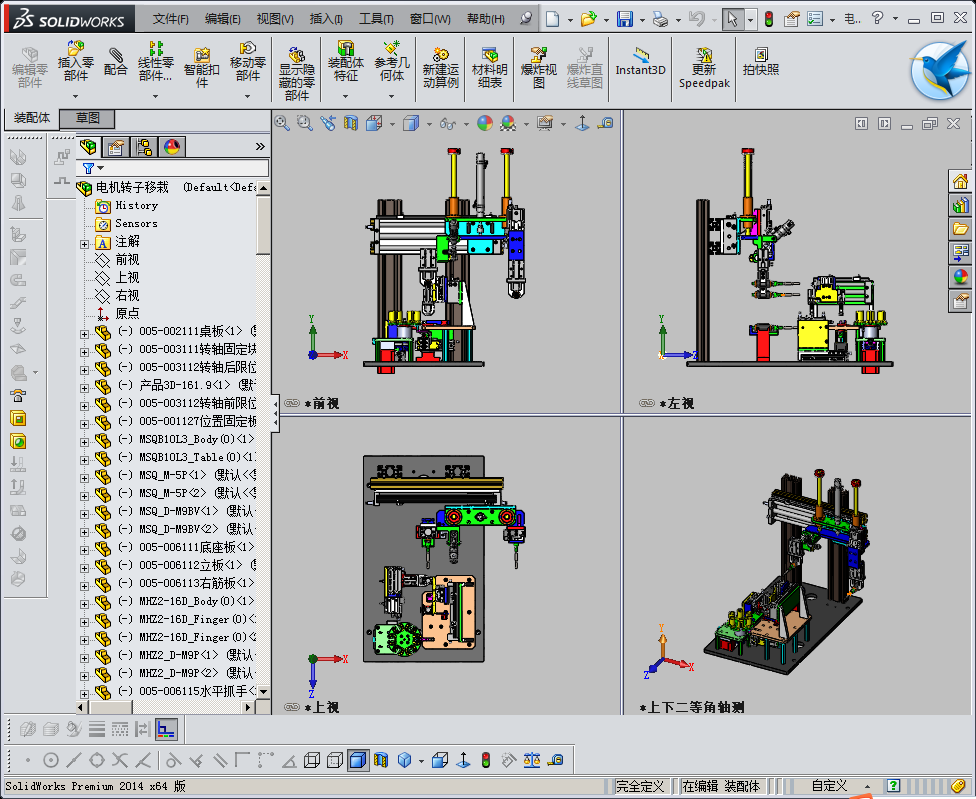Screen dimensions: 976x799
Task: Toggle the link views icon beside 前视 label
Action: click(x=292, y=404)
